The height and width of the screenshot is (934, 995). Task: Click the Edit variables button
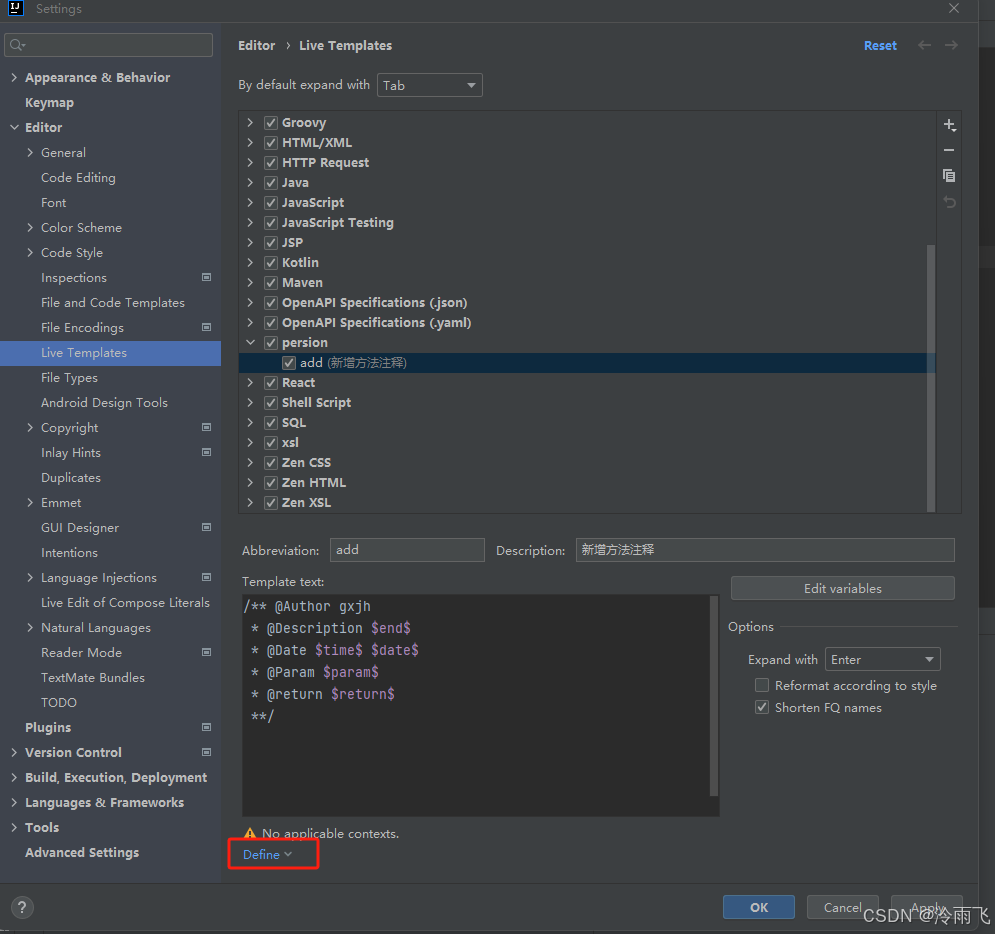[843, 588]
